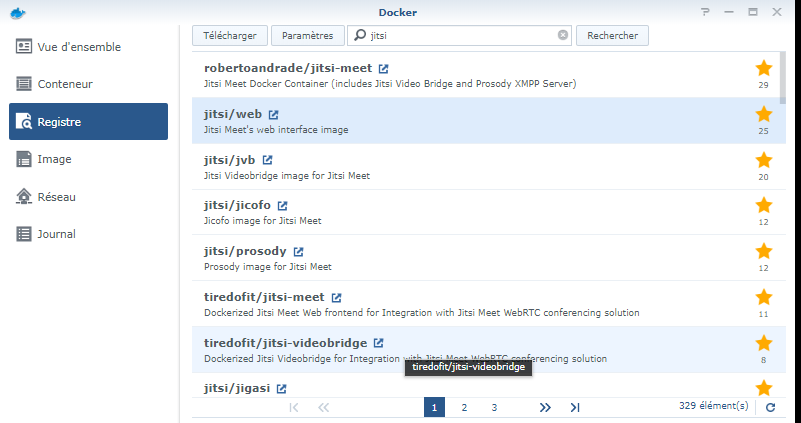Go to results page 2
Viewport: 801px width, 423px height.
click(464, 407)
